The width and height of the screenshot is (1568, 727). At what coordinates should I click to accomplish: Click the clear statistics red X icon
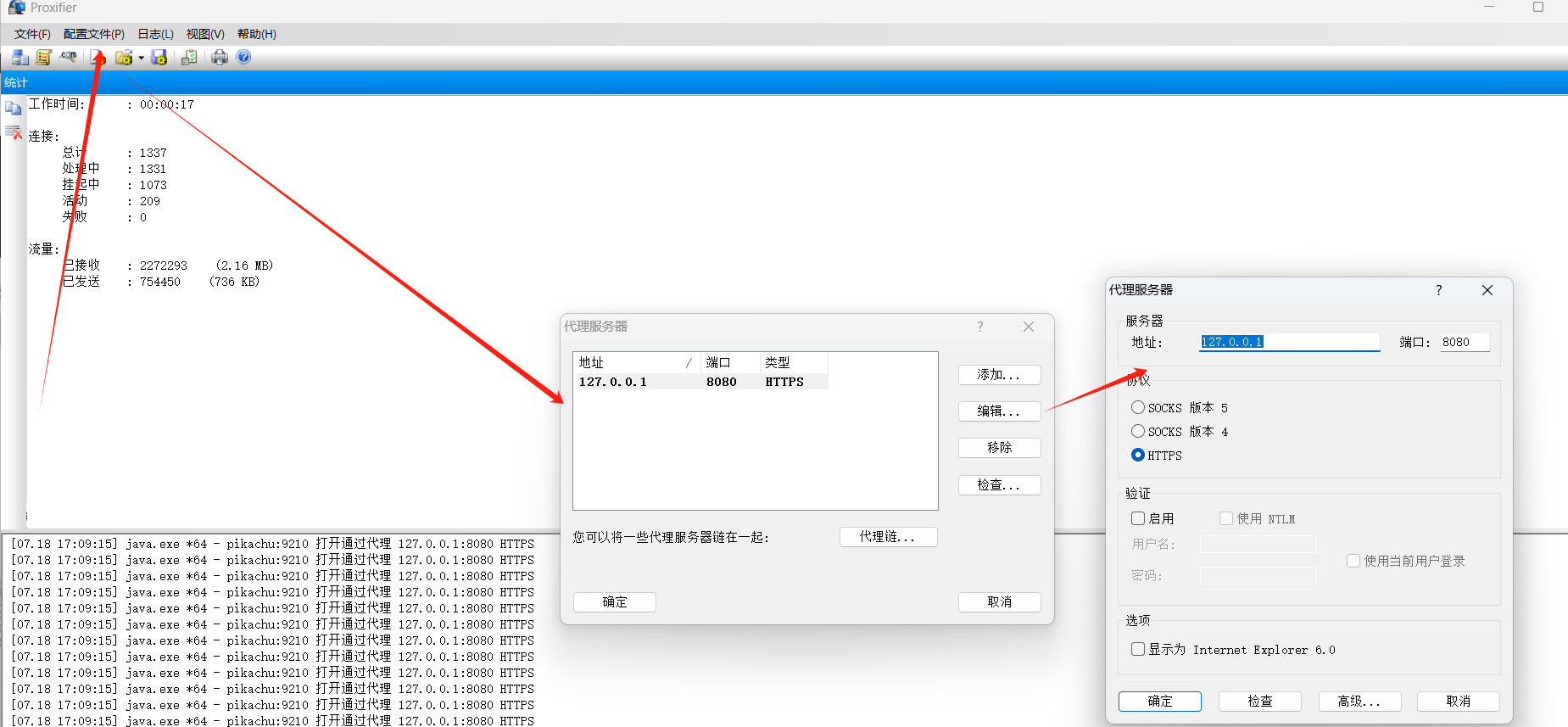click(x=13, y=132)
